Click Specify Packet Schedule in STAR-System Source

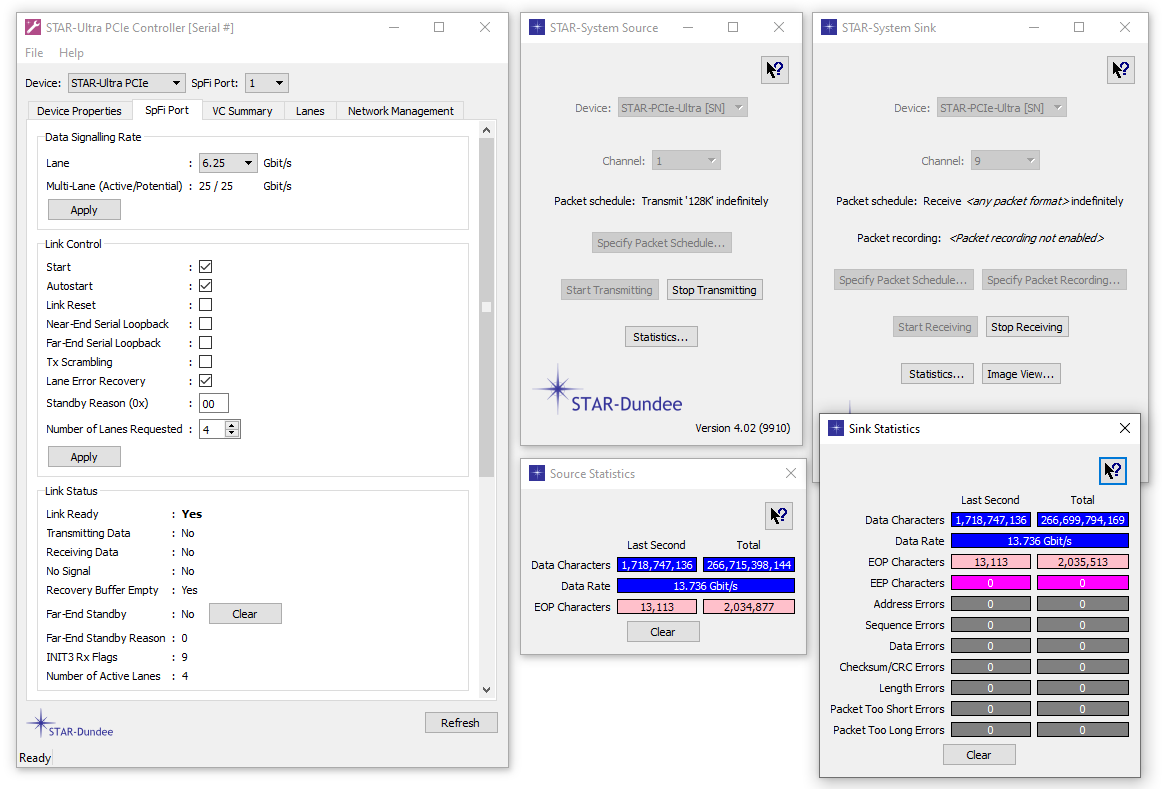[x=661, y=243]
